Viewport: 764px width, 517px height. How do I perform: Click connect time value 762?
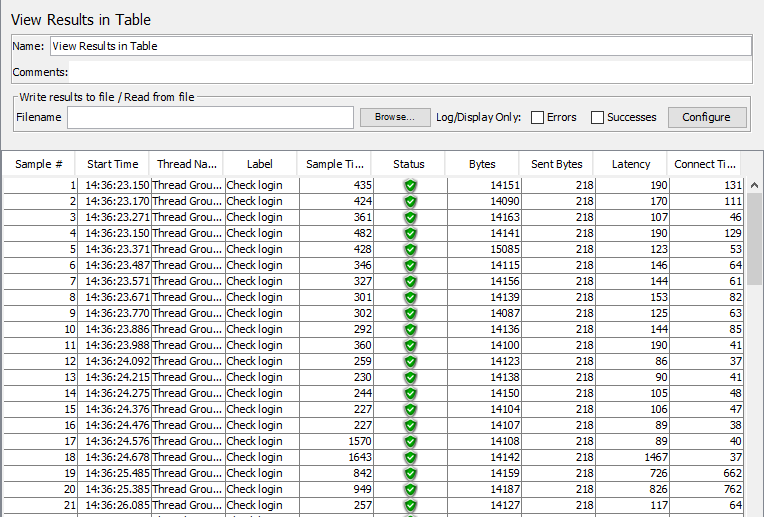(733, 489)
